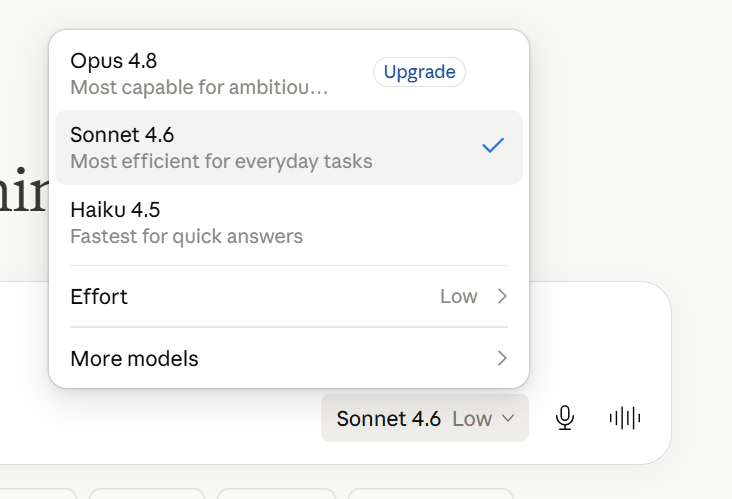Click the blue checkmark beside Sonnet 4.6

(493, 145)
